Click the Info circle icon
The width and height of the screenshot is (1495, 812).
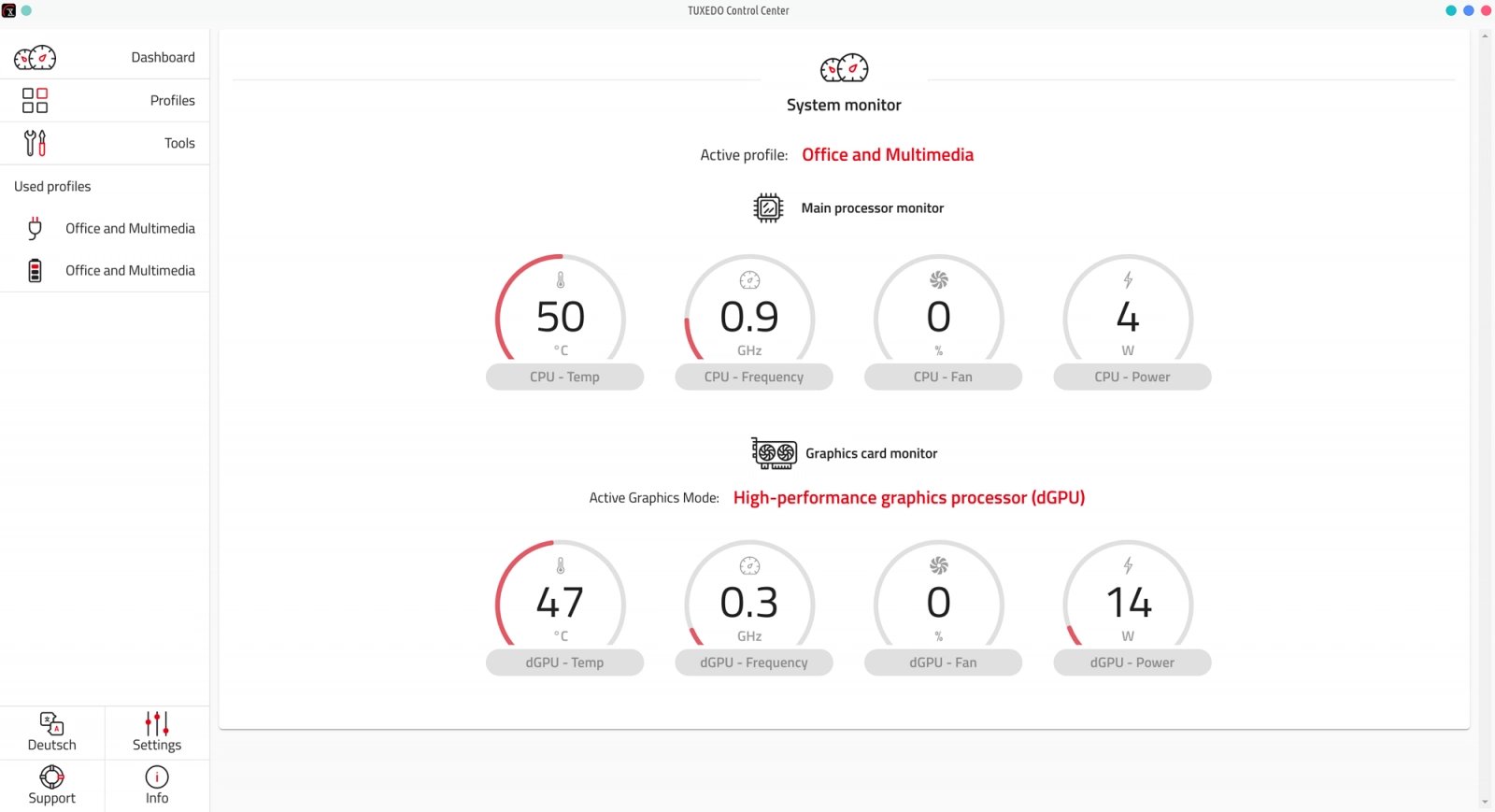coord(157,776)
